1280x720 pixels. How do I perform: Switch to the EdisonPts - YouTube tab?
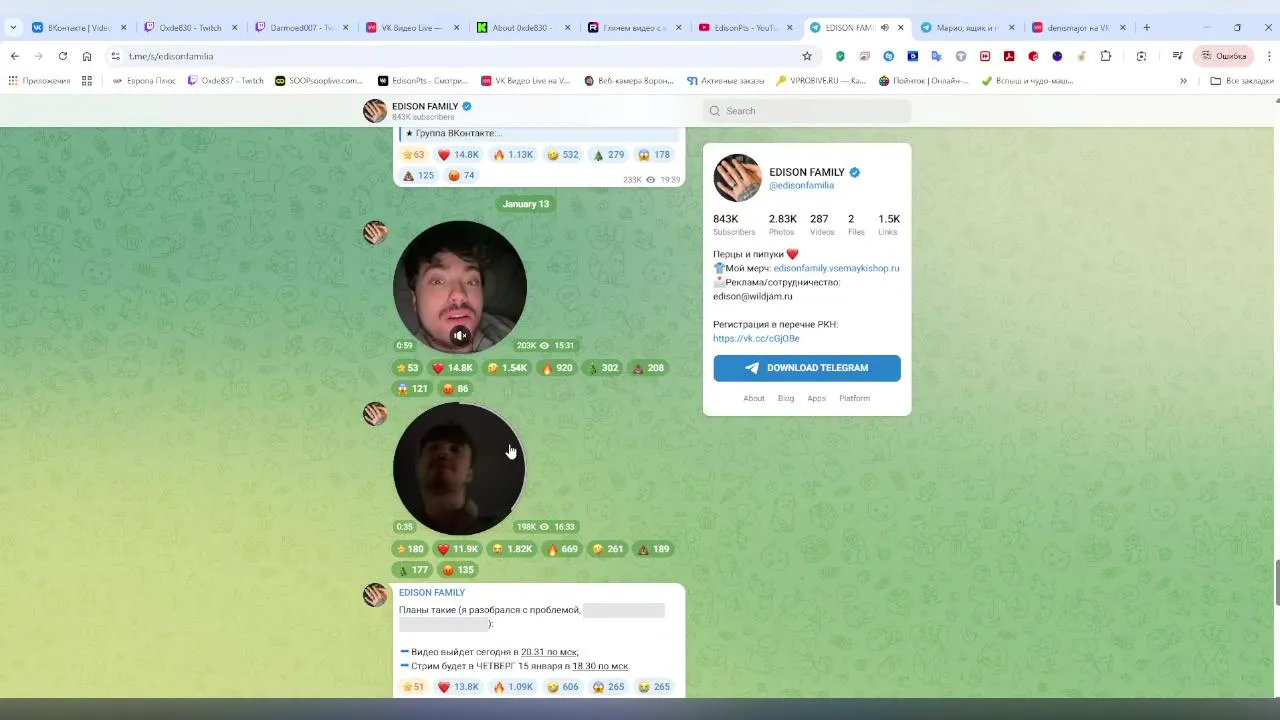pos(744,28)
